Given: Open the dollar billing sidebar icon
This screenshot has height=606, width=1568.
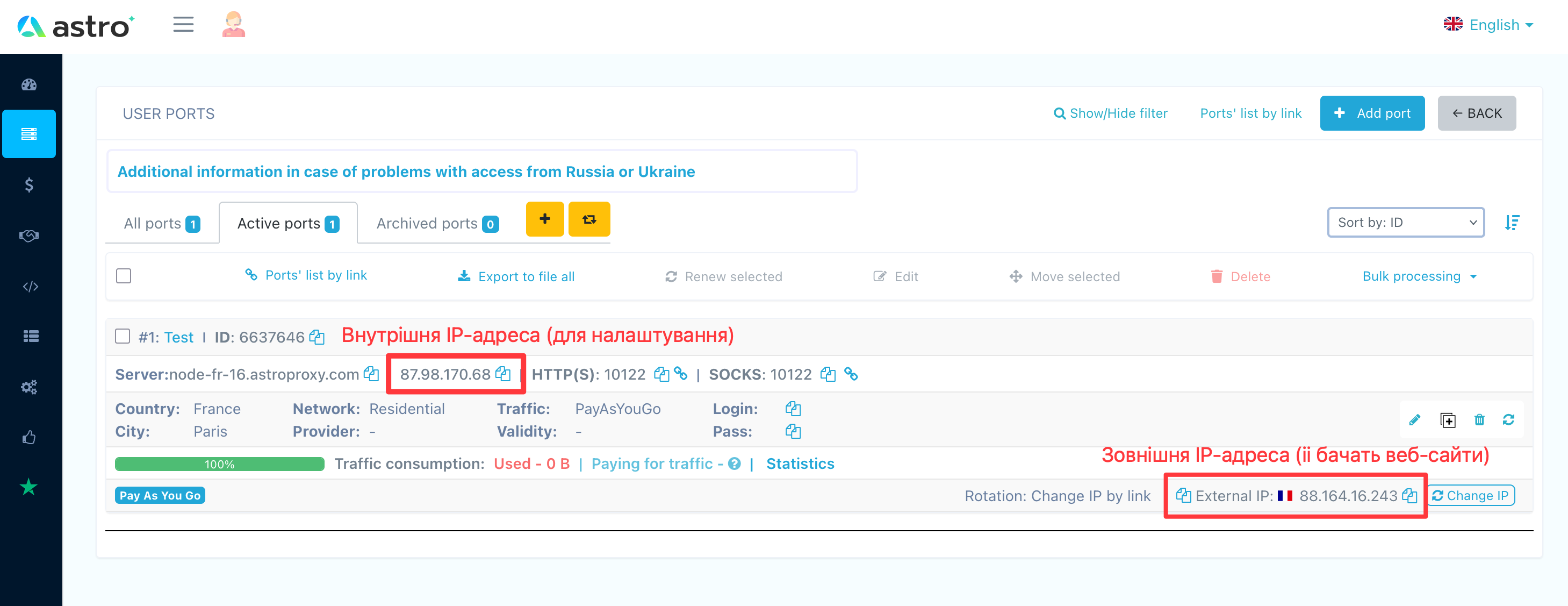Looking at the screenshot, I should click(x=29, y=184).
